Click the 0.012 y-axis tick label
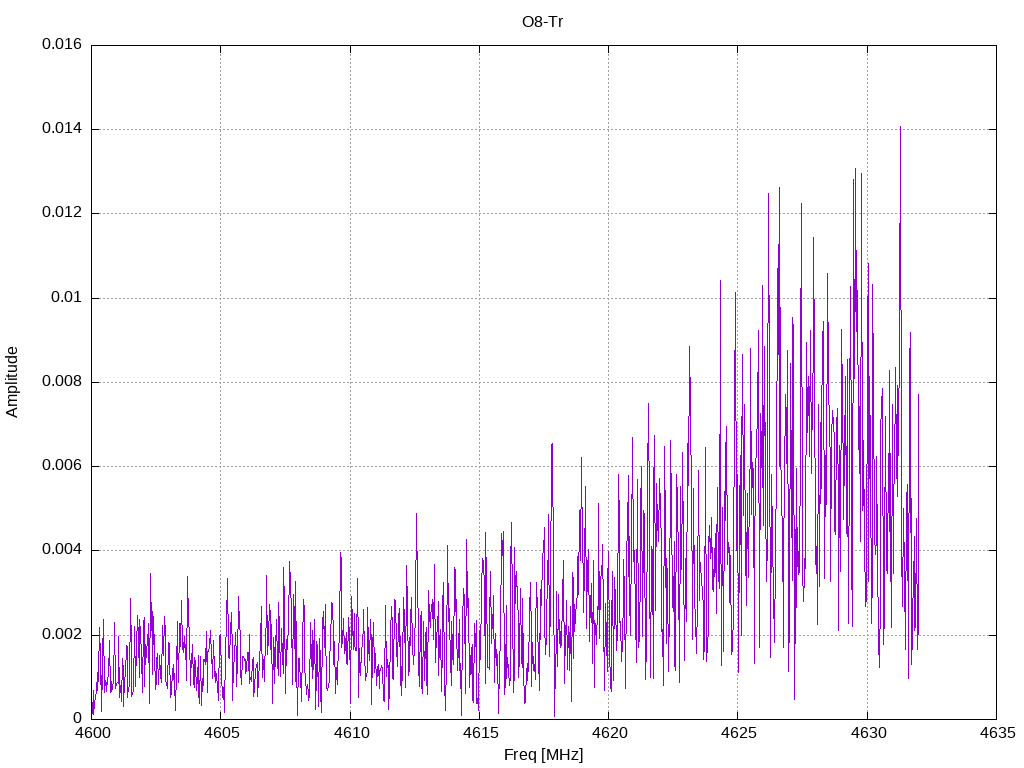This screenshot has width=1024, height=768. click(62, 213)
